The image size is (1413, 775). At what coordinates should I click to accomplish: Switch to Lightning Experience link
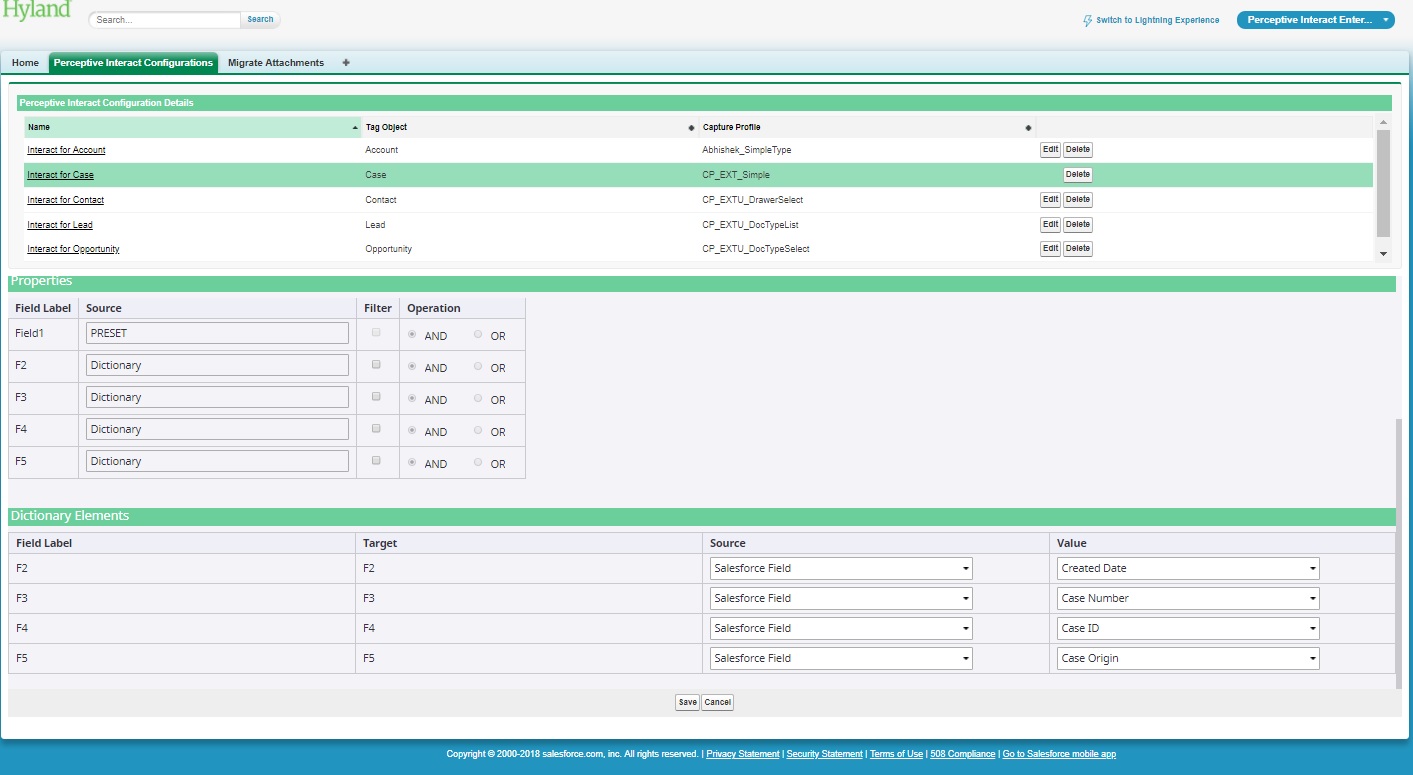[x=1158, y=20]
